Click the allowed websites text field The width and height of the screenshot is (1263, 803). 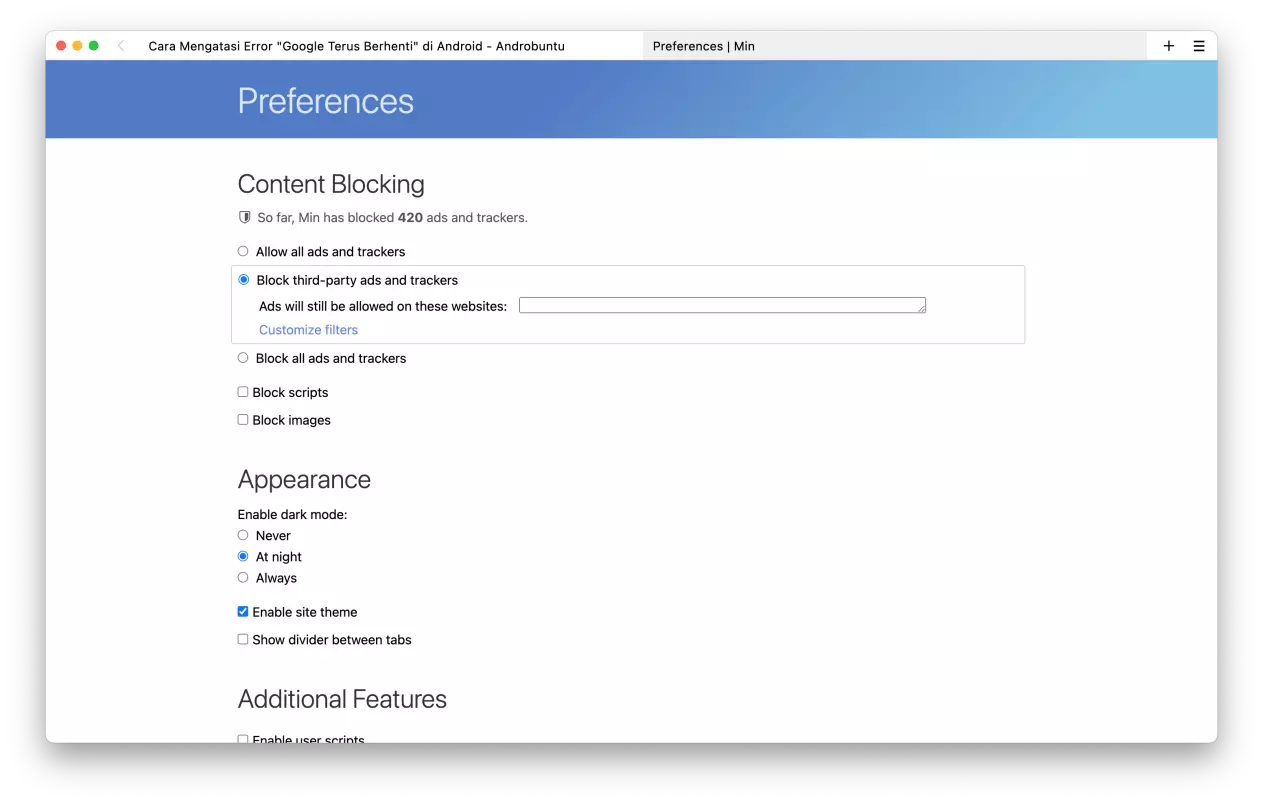(721, 306)
